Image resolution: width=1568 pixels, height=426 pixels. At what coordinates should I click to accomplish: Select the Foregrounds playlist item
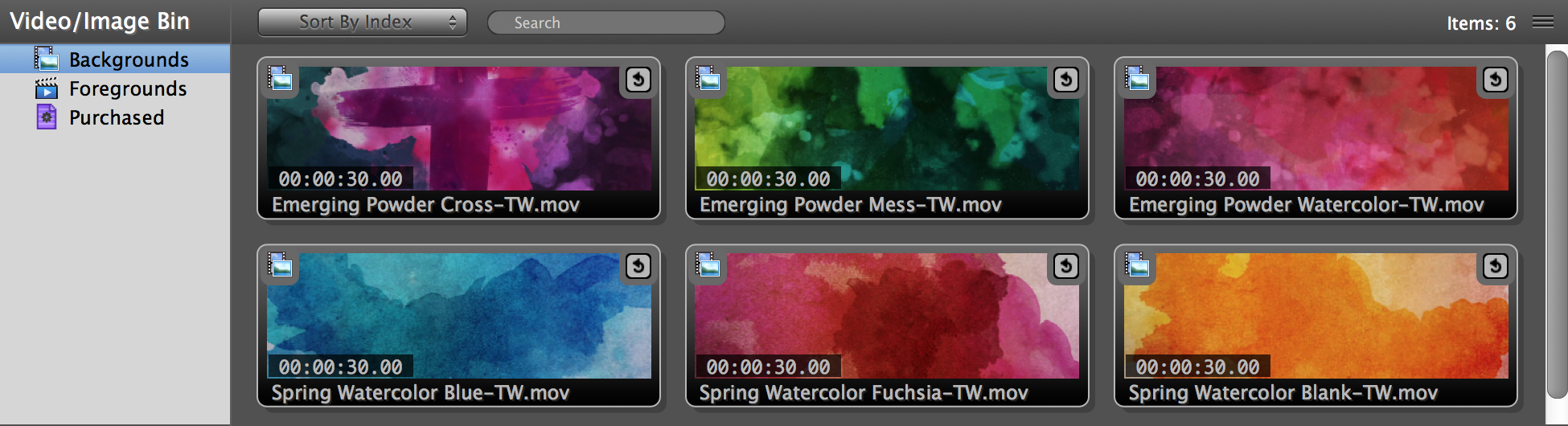tap(115, 88)
